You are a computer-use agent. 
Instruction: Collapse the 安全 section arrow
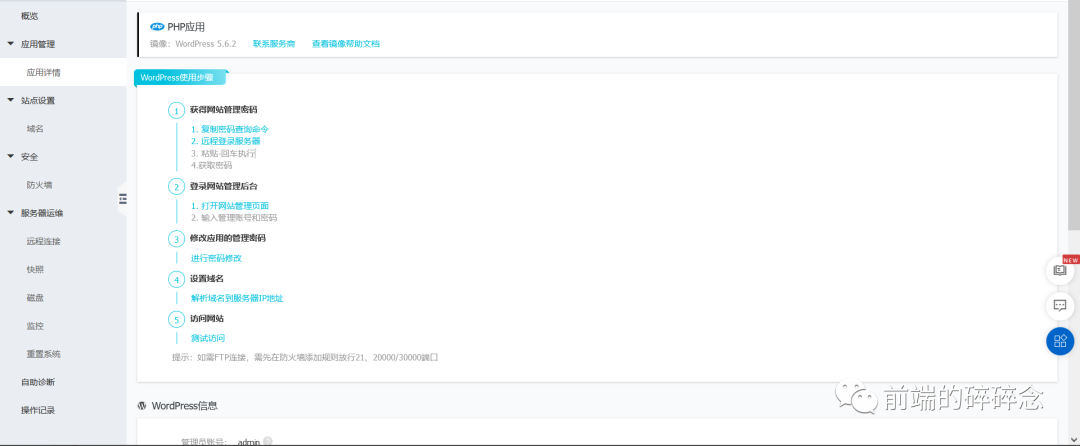10,156
